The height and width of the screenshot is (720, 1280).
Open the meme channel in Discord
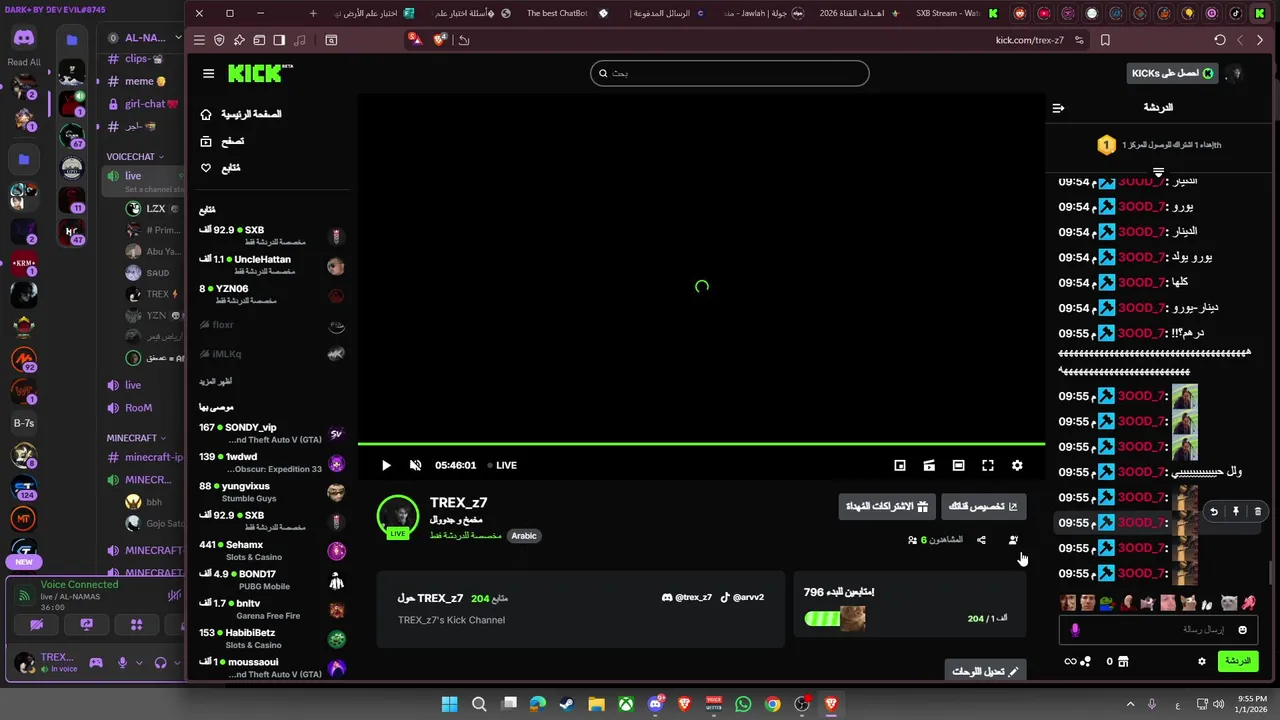[138, 81]
